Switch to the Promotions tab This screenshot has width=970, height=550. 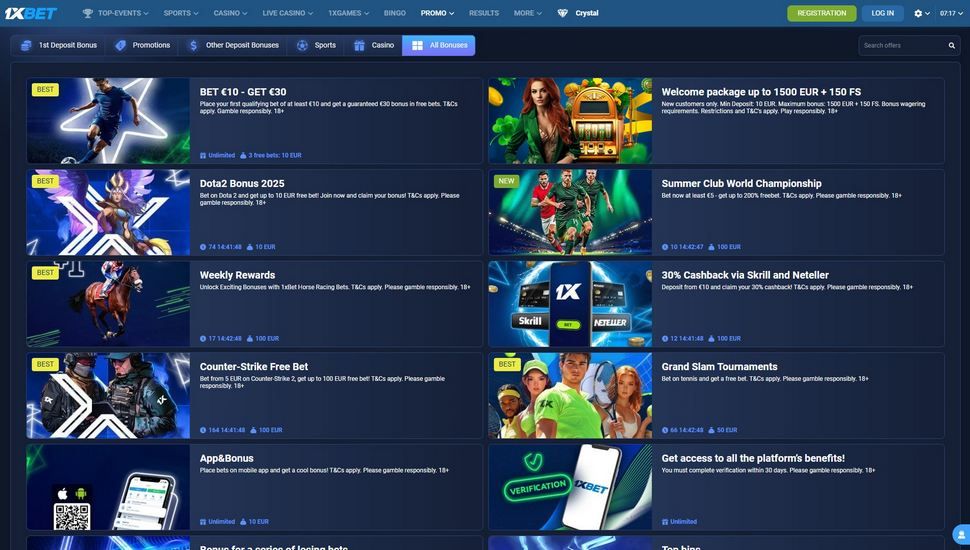point(142,45)
